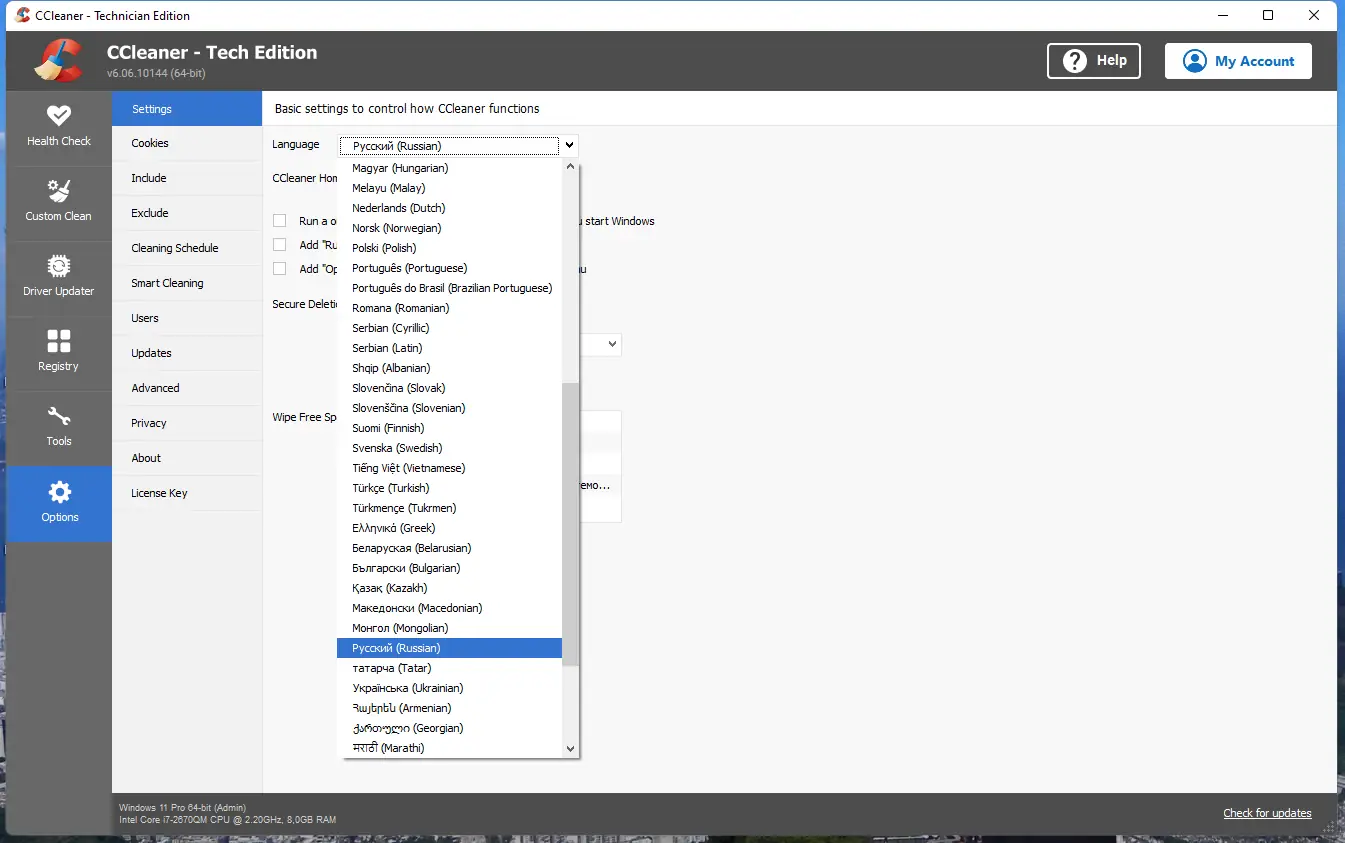Click the down chevron below the language list
Image resolution: width=1345 pixels, height=843 pixels.
pos(569,747)
